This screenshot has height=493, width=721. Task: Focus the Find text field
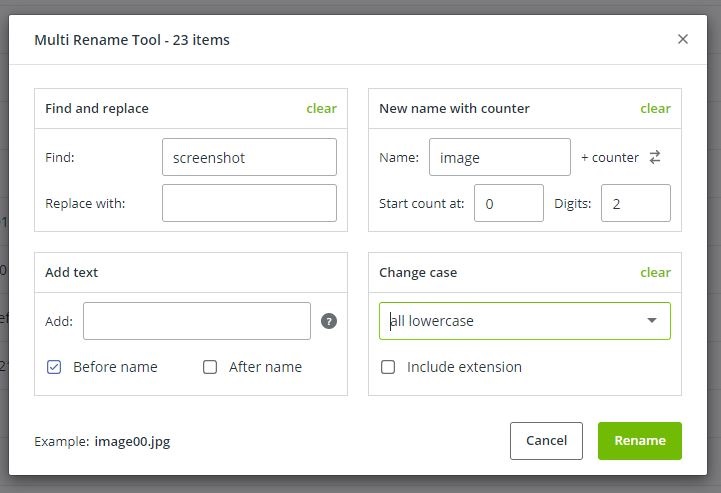(249, 157)
